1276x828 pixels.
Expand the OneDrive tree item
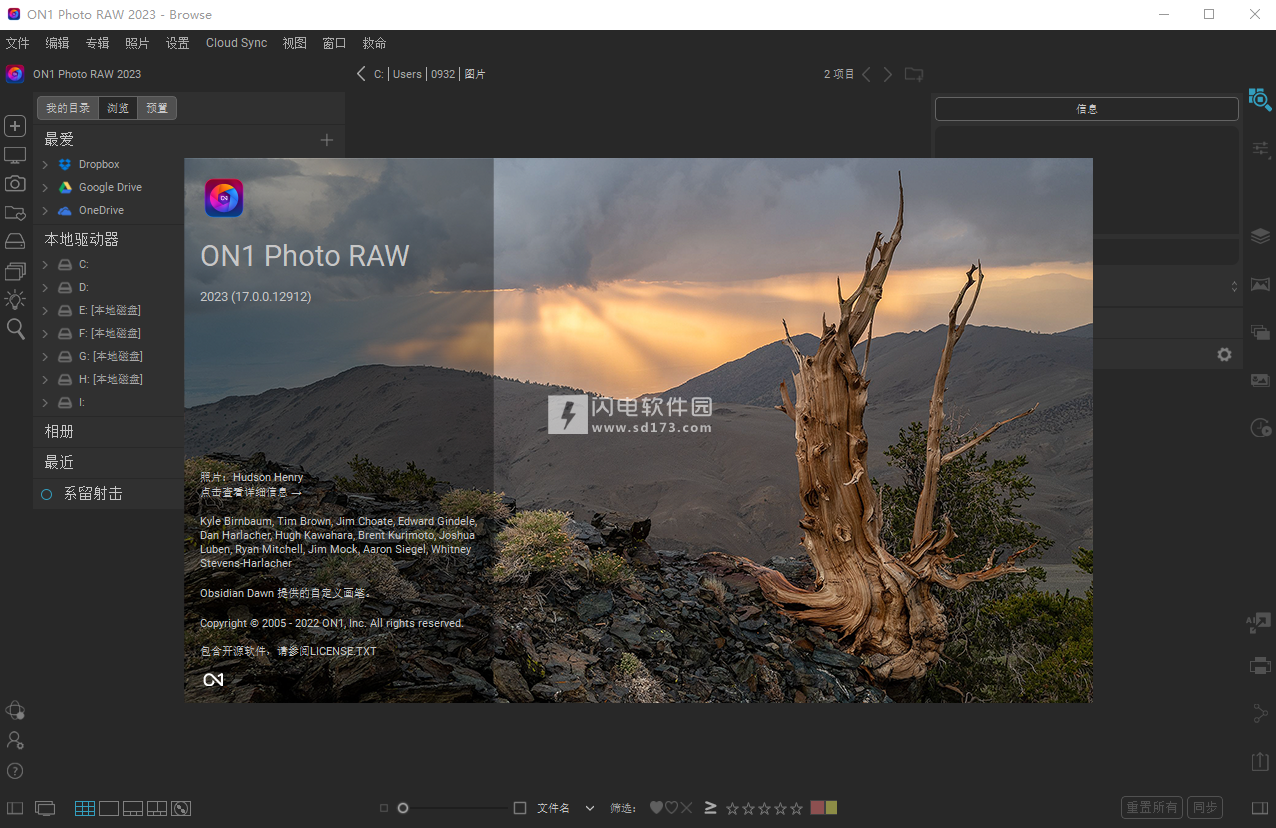point(45,210)
